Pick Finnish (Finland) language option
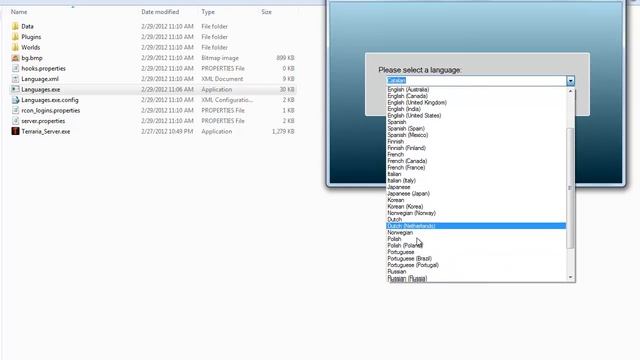This screenshot has height=360, width=640. [x=407, y=148]
